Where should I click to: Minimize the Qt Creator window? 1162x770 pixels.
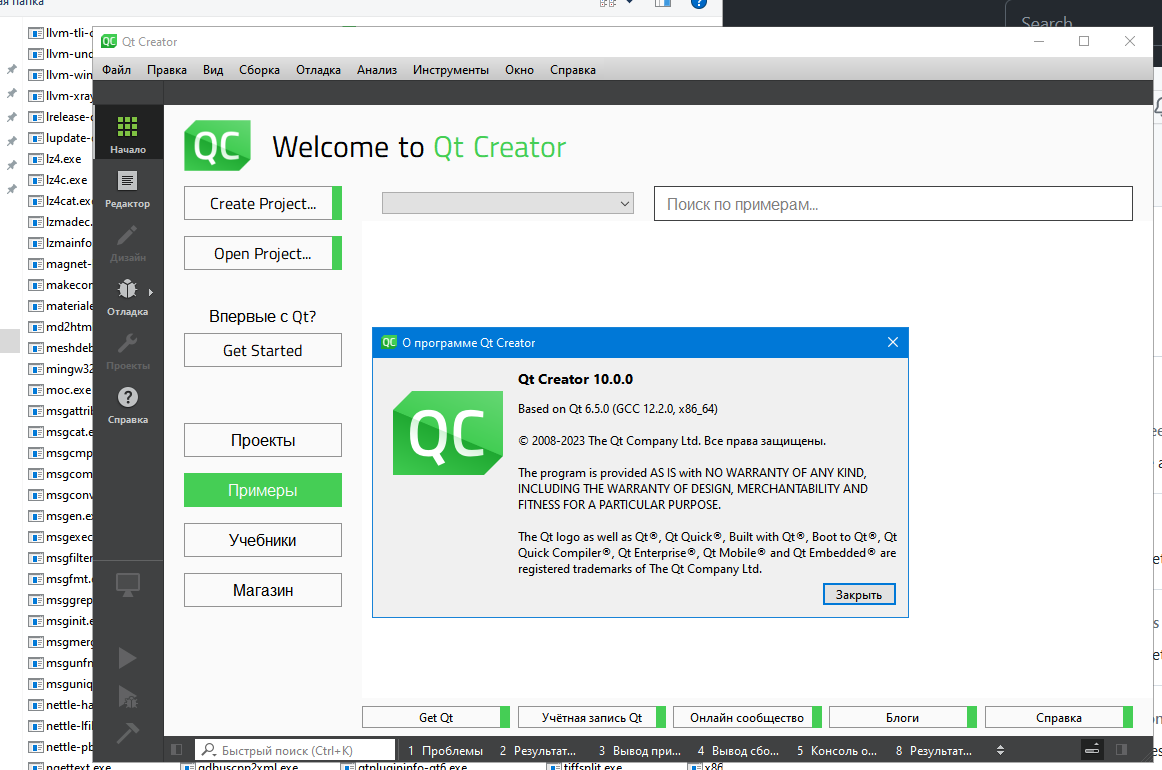click(1039, 42)
